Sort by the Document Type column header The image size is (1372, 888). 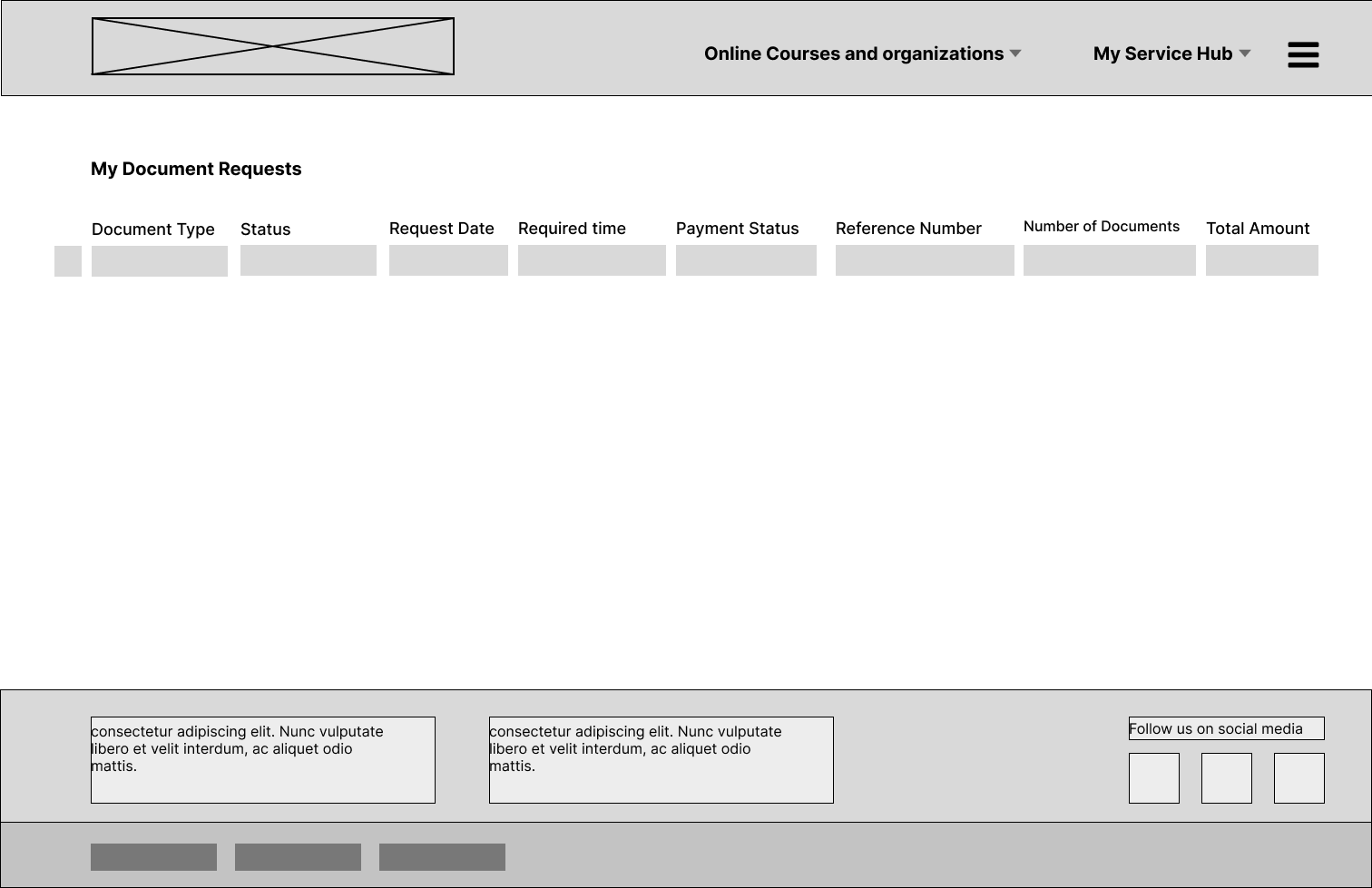point(153,229)
